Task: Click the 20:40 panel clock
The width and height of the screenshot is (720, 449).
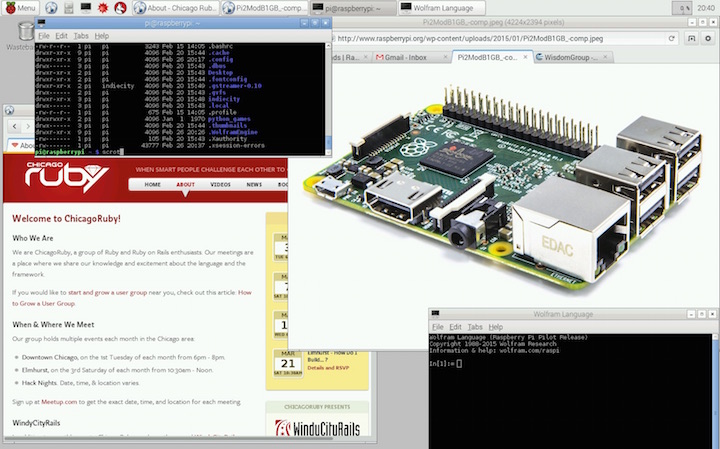Action: coord(706,8)
